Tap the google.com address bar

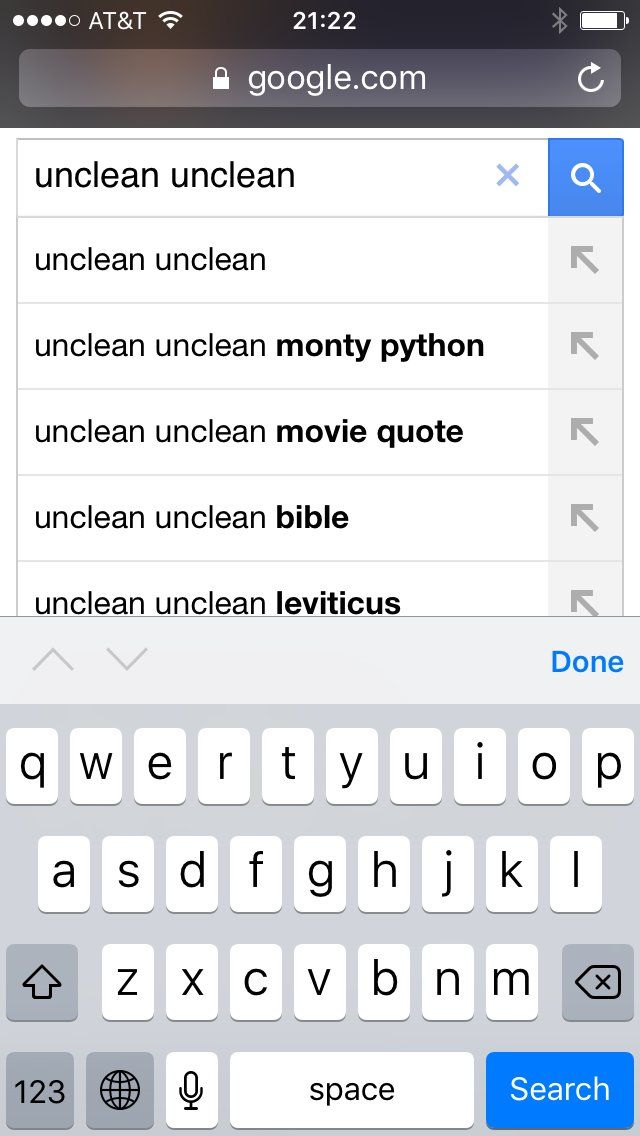pos(320,78)
